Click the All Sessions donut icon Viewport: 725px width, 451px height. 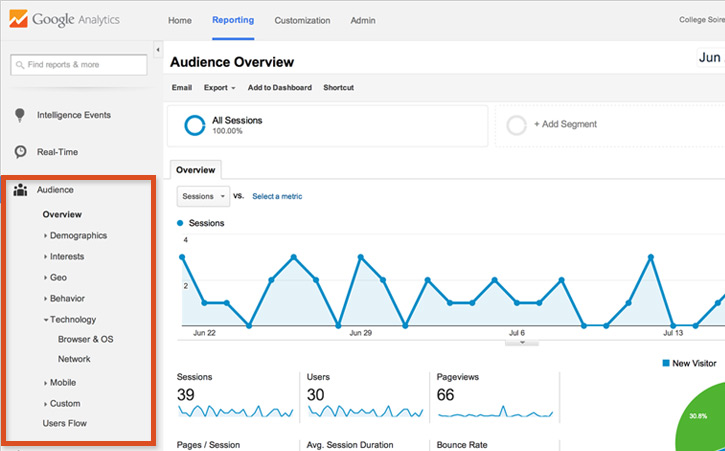tap(194, 126)
